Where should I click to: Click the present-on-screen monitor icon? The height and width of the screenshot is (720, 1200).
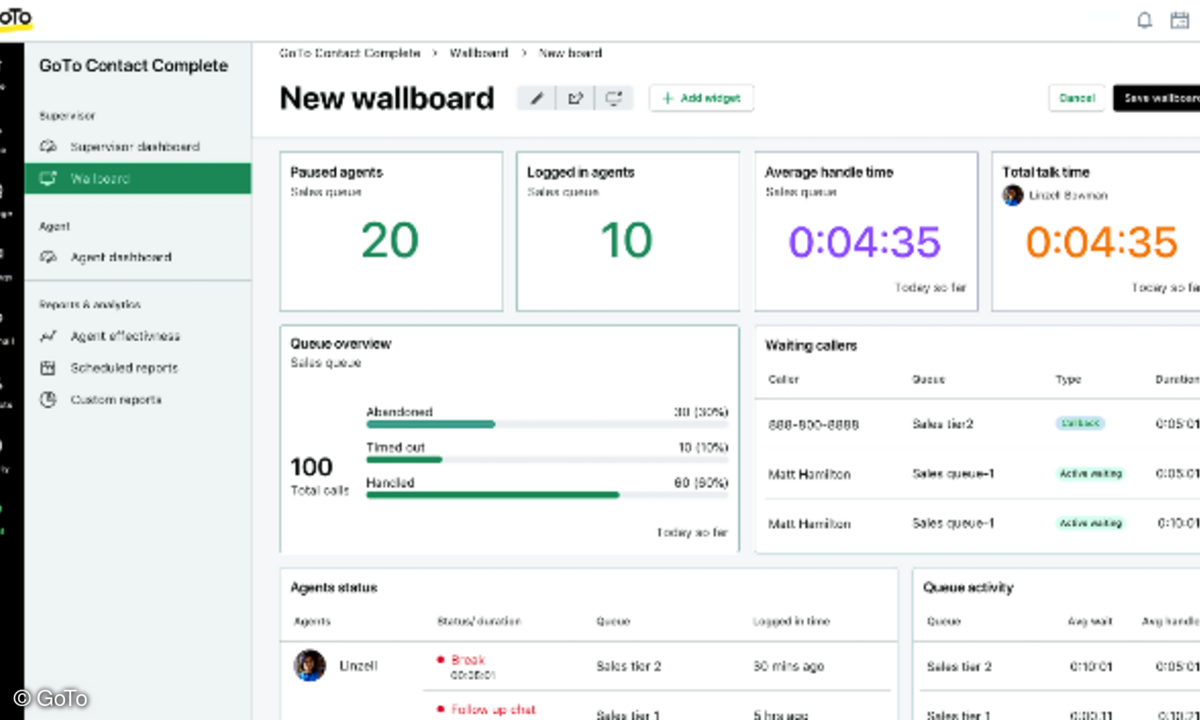[614, 98]
